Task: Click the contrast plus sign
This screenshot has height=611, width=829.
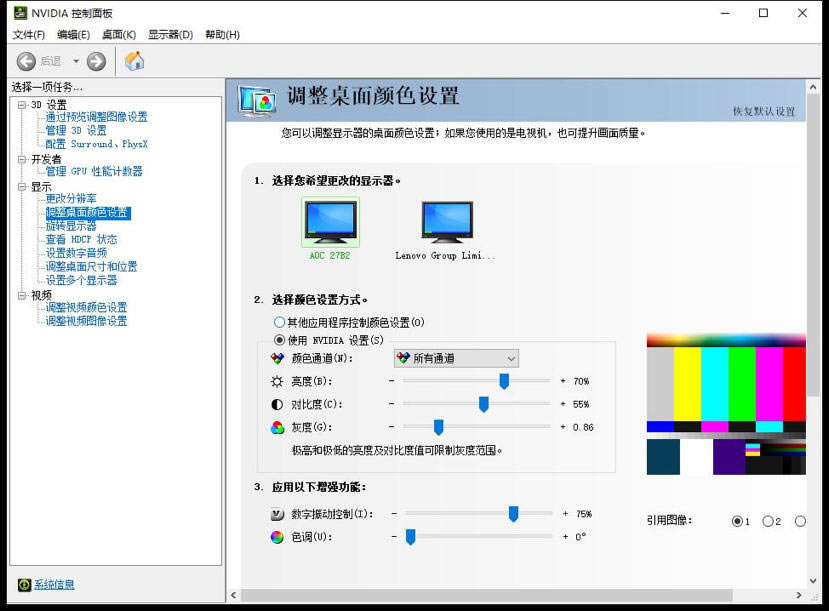Action: tap(563, 404)
